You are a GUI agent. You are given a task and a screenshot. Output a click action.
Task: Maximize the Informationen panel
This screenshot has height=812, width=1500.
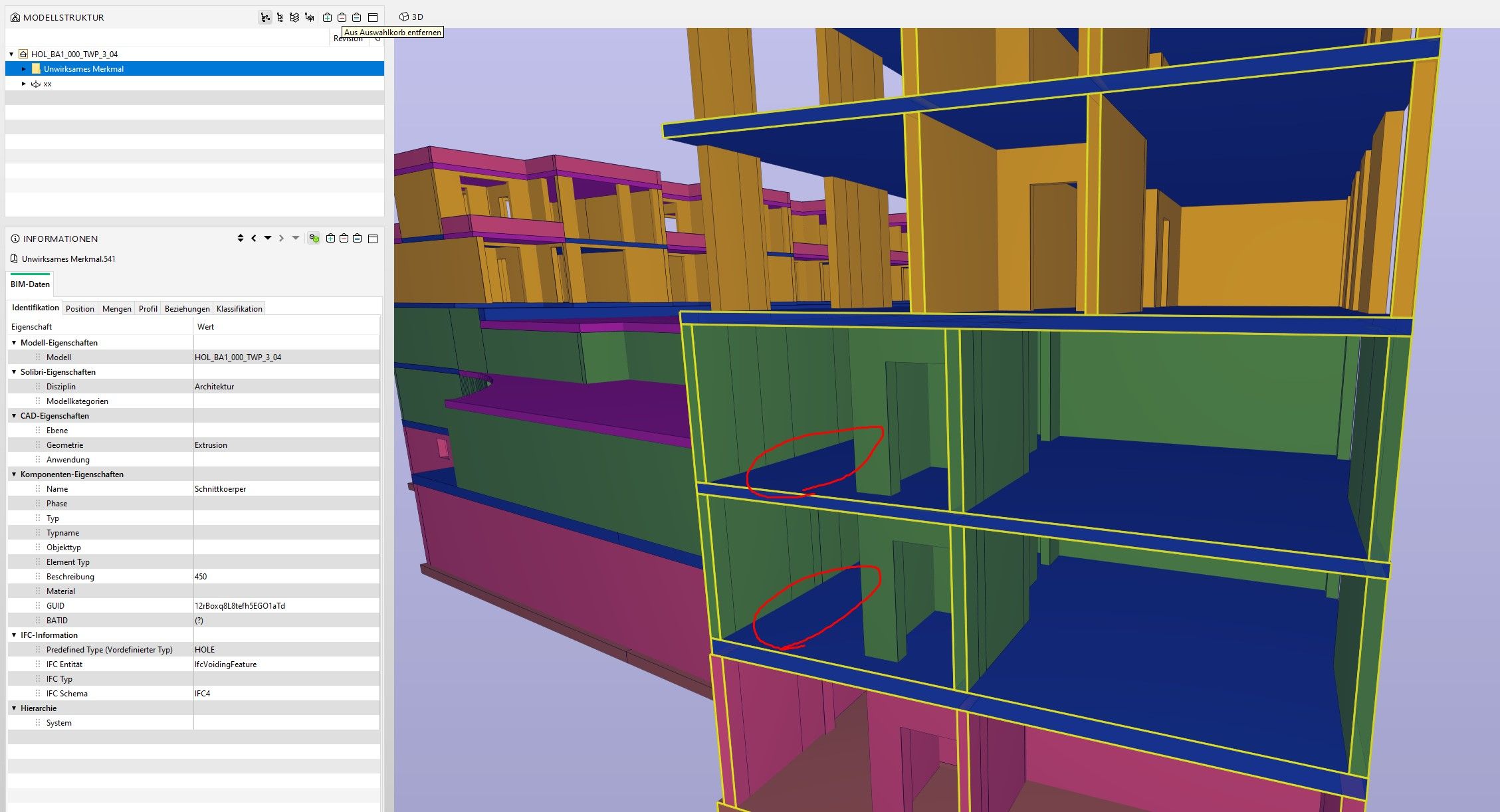(x=373, y=238)
